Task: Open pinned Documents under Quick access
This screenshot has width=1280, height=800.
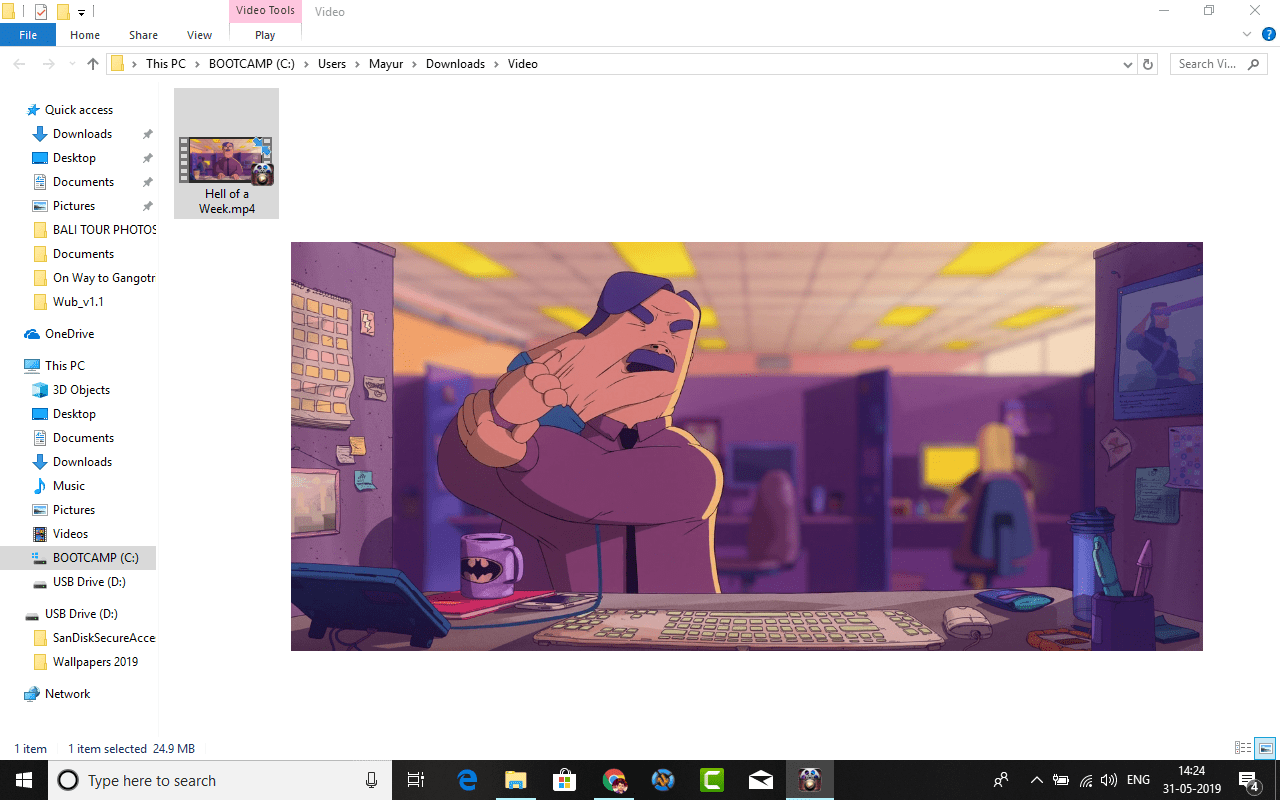Action: click(x=83, y=182)
